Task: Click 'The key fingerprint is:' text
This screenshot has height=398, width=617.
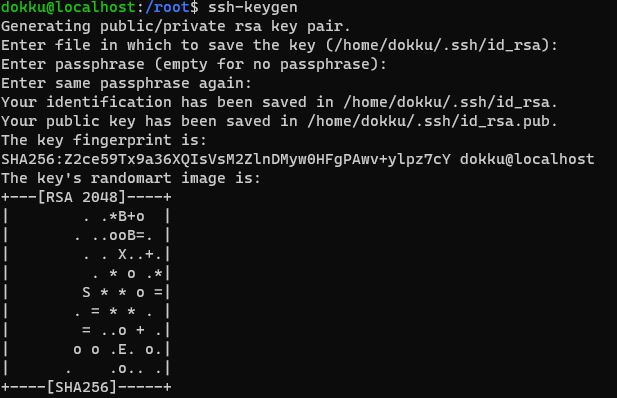Action: point(104,140)
